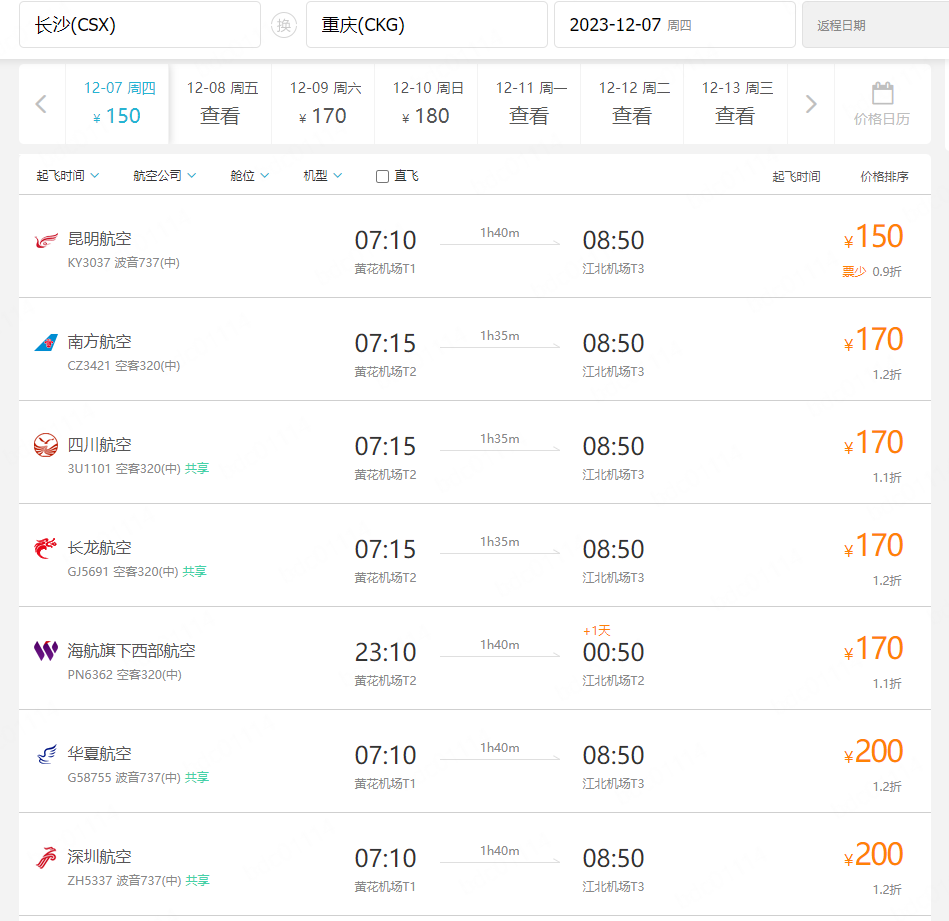Click the 海航旗下西部航空 W logo

pyautogui.click(x=46, y=651)
